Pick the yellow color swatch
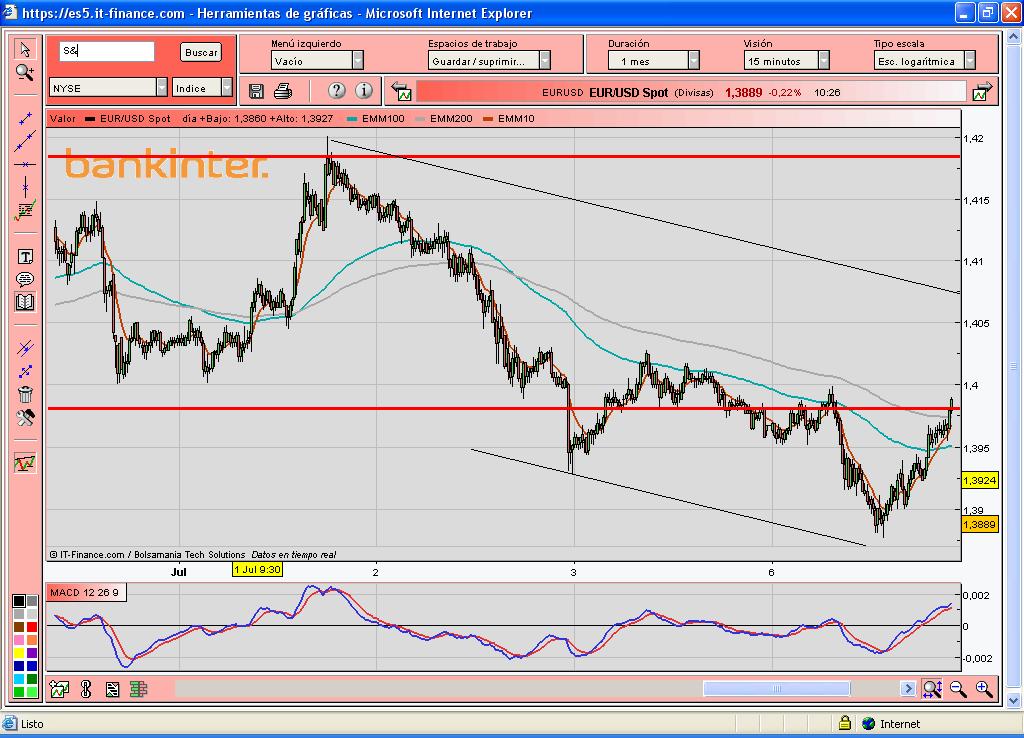 click(x=19, y=653)
